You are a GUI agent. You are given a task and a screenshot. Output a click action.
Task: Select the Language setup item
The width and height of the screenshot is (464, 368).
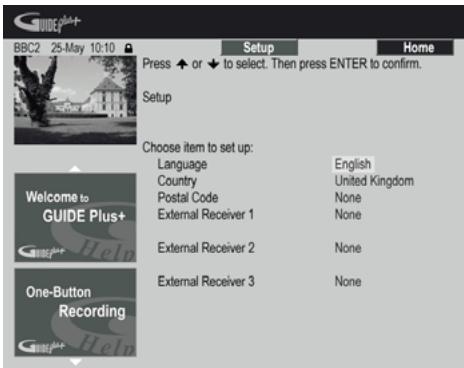click(182, 164)
